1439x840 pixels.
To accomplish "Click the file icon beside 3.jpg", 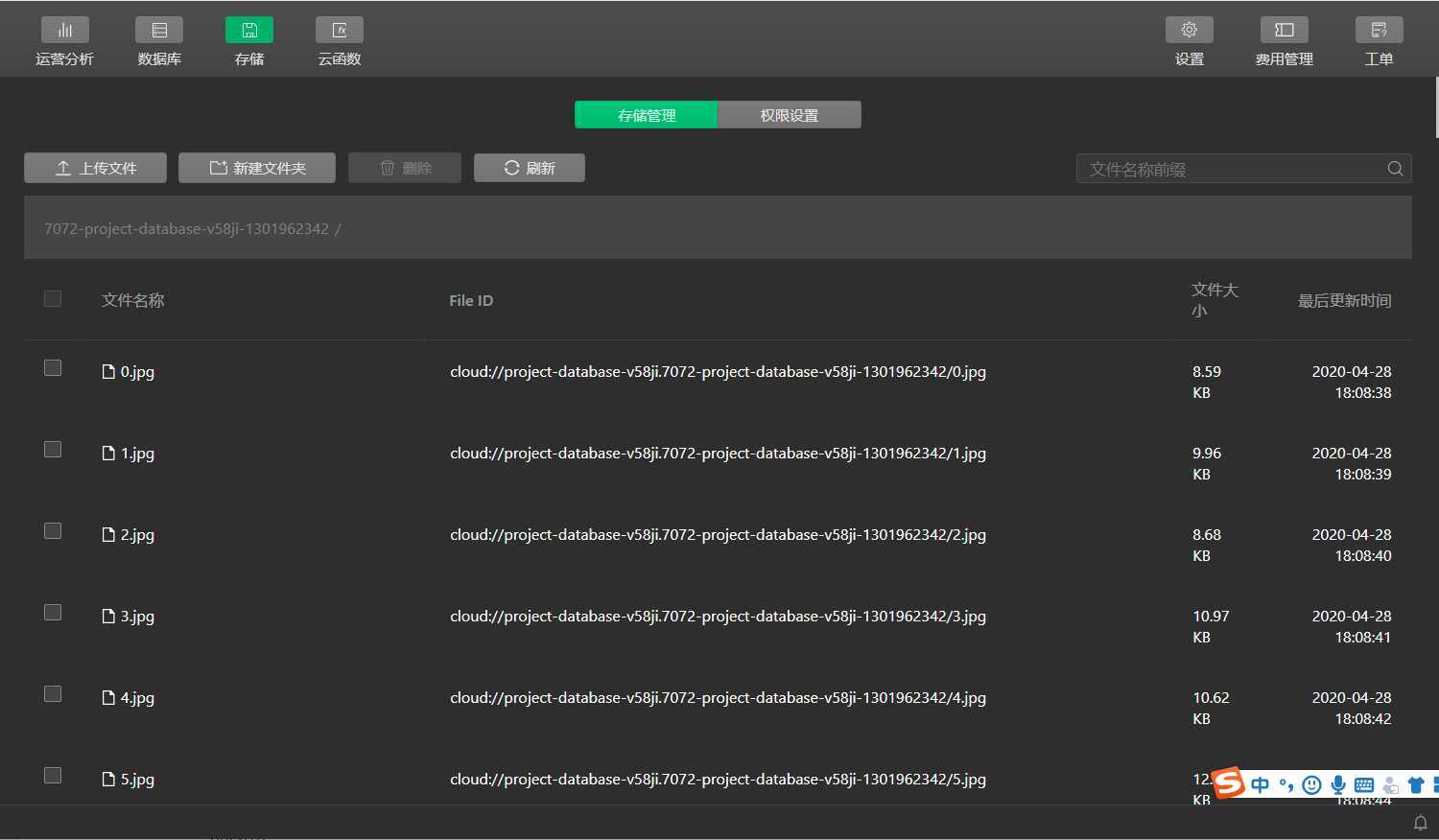I will (108, 616).
